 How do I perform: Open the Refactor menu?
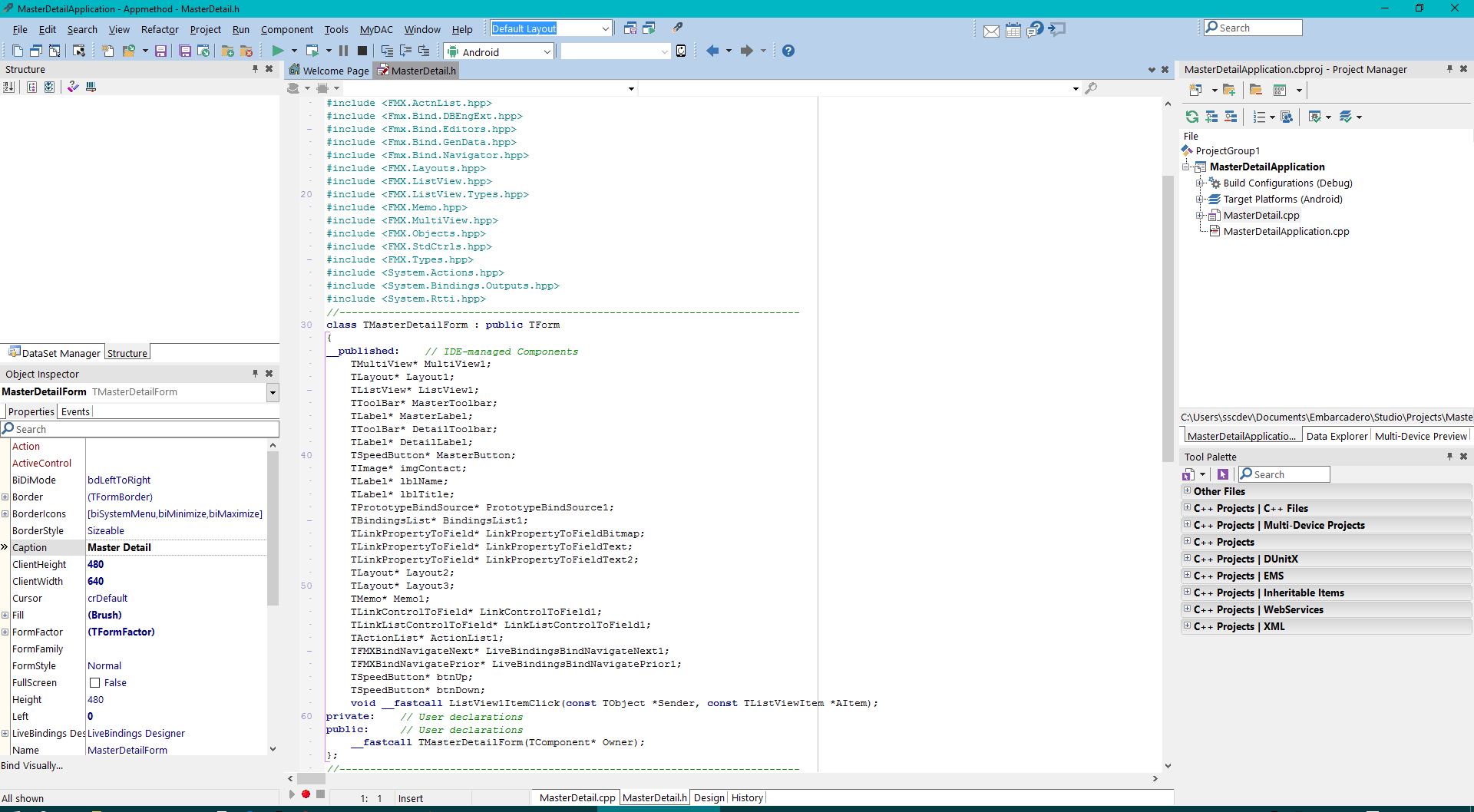[159, 30]
